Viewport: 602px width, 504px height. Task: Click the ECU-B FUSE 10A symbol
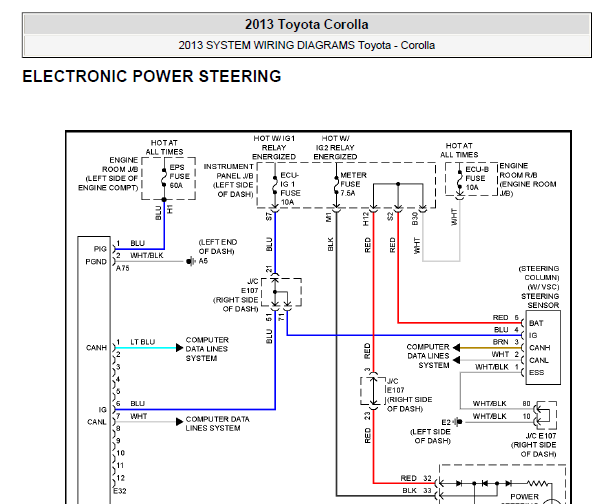tap(460, 179)
